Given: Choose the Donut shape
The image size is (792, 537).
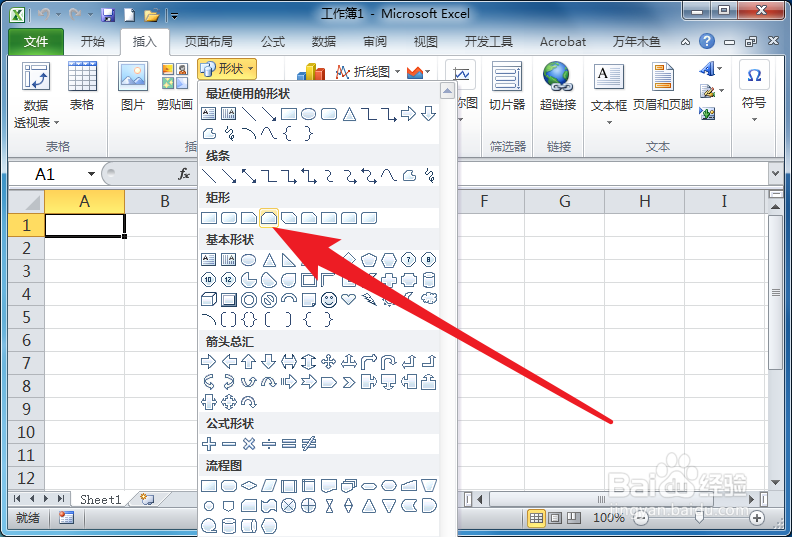Looking at the screenshot, I should 249,300.
